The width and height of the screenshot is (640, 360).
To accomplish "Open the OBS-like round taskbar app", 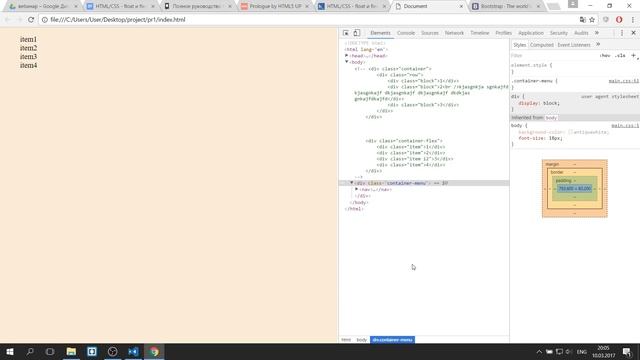I will [113, 352].
